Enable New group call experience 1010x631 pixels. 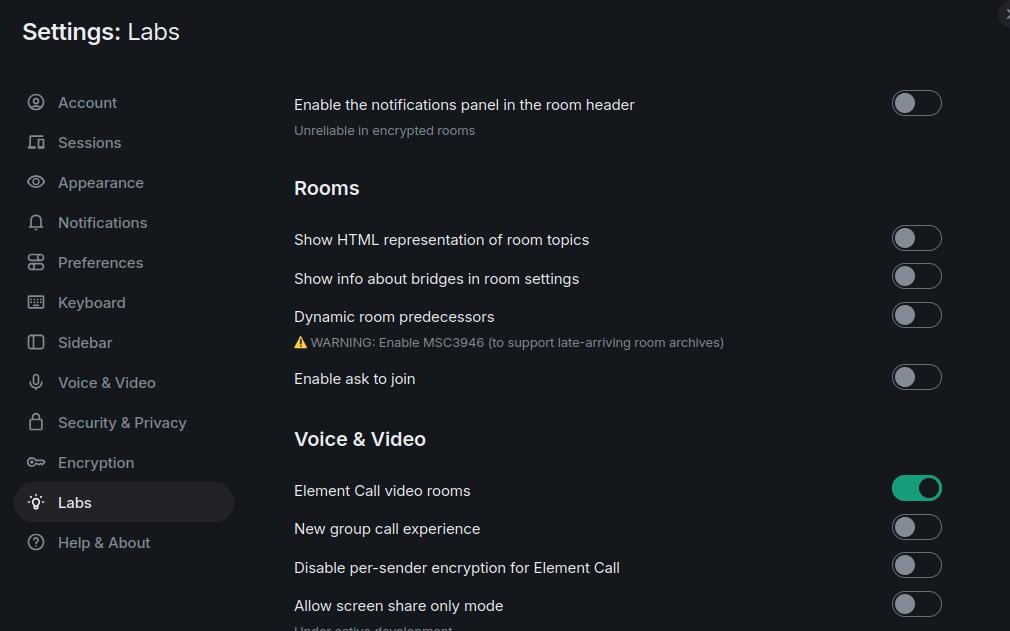pyautogui.click(x=916, y=527)
